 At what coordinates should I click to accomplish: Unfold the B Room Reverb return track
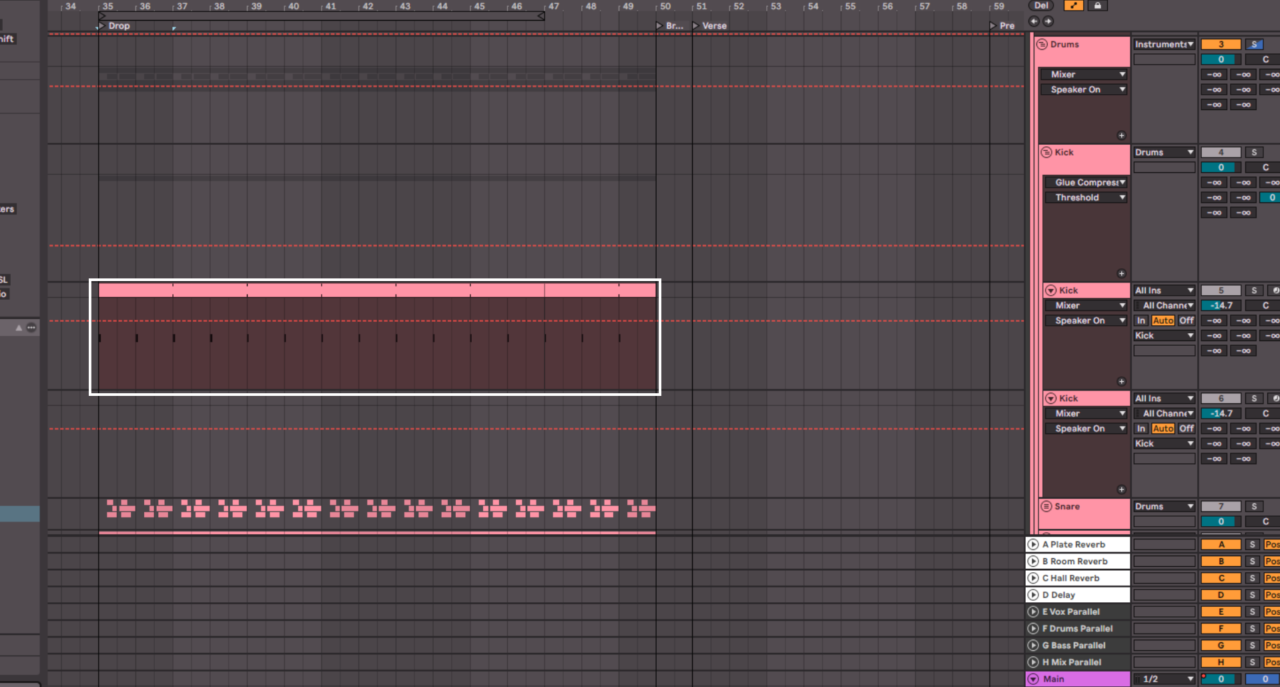1033,561
